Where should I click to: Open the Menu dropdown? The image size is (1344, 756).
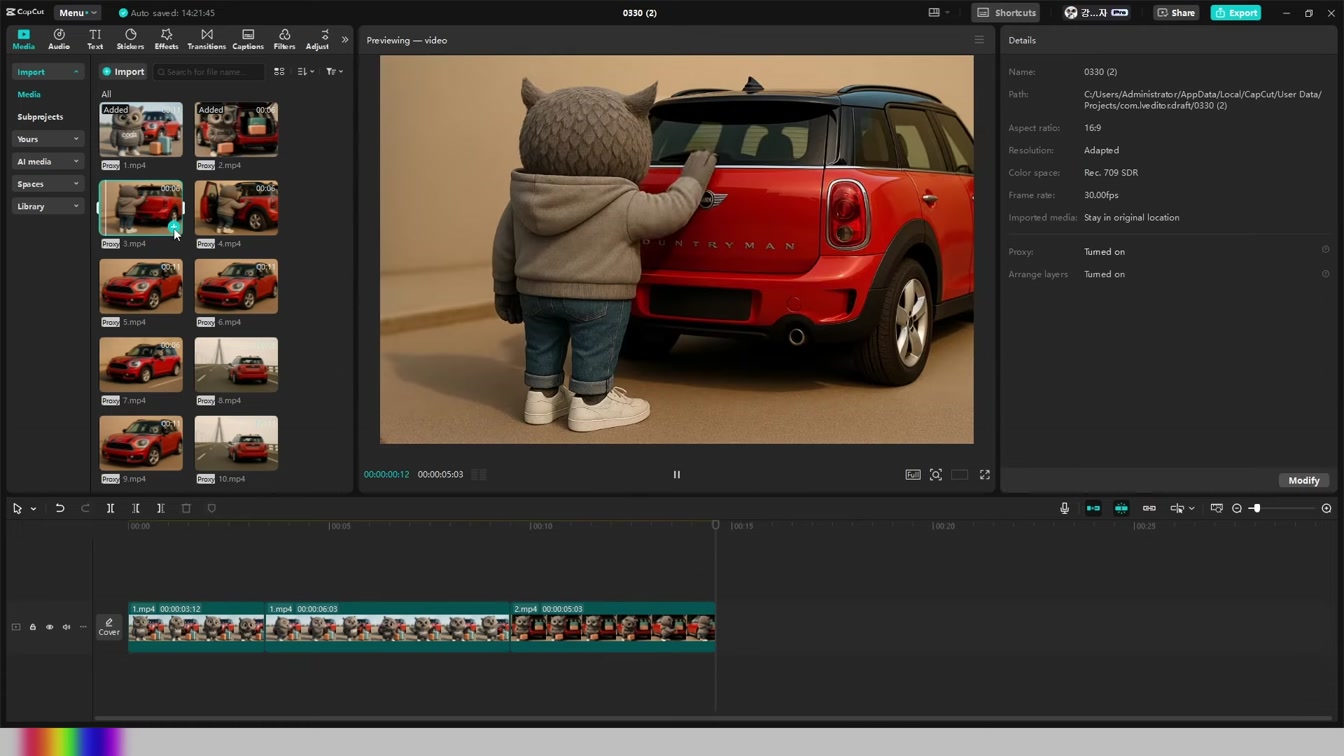pos(77,13)
